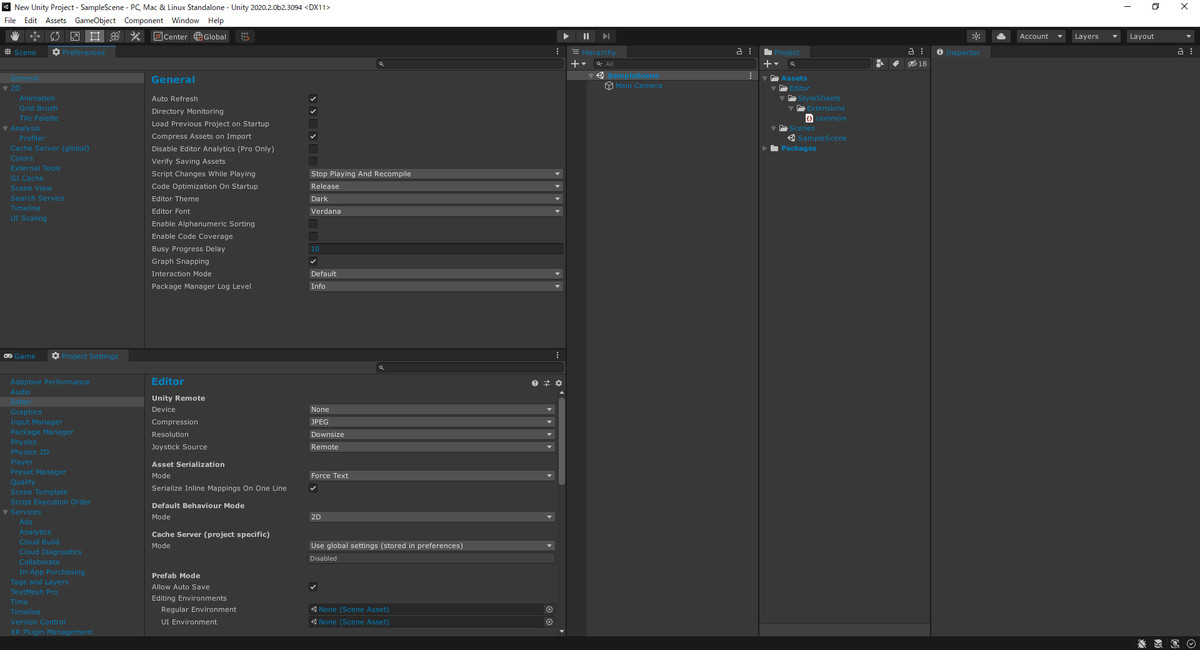Enable Code Coverage checkbox
This screenshot has height=650, width=1200.
tap(313, 236)
